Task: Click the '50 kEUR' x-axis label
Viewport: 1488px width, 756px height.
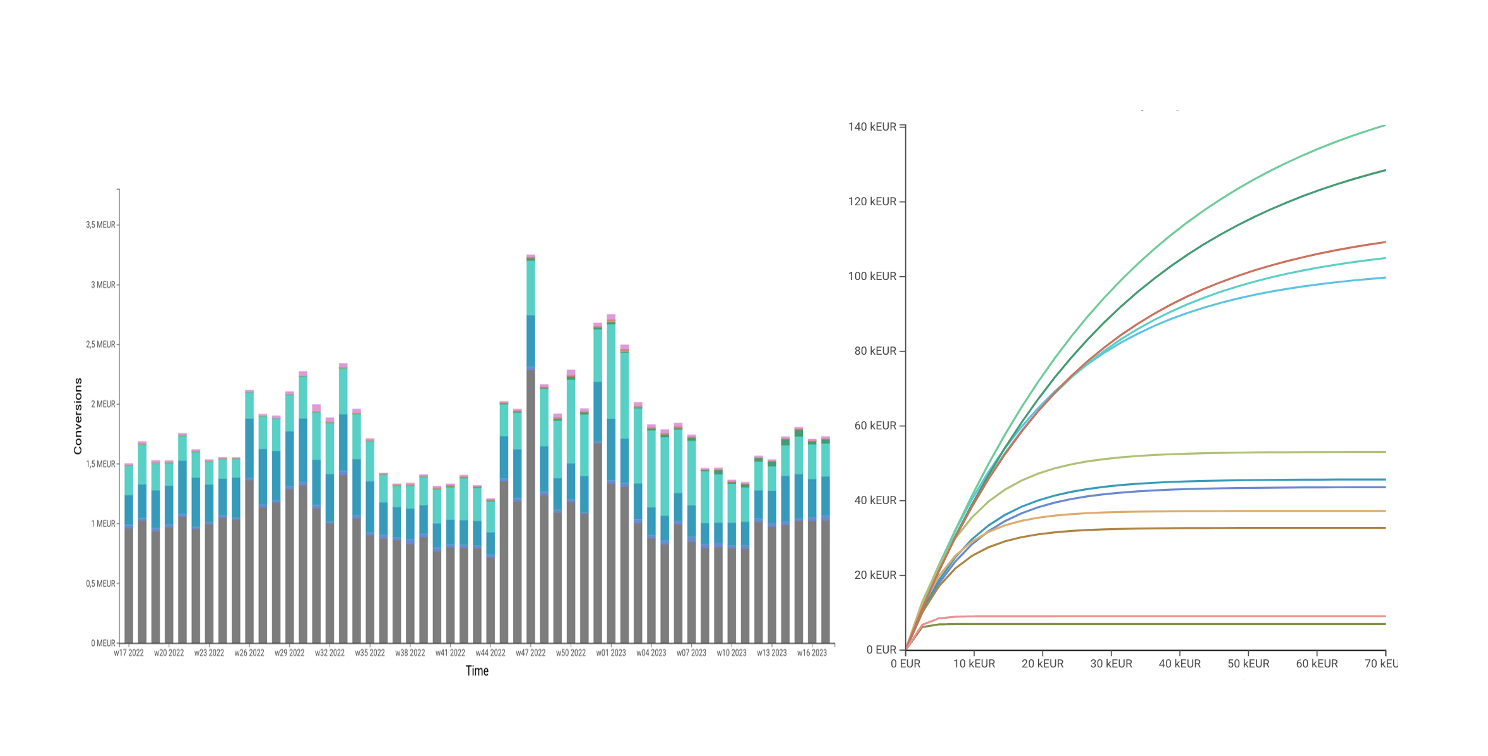Action: point(1248,664)
